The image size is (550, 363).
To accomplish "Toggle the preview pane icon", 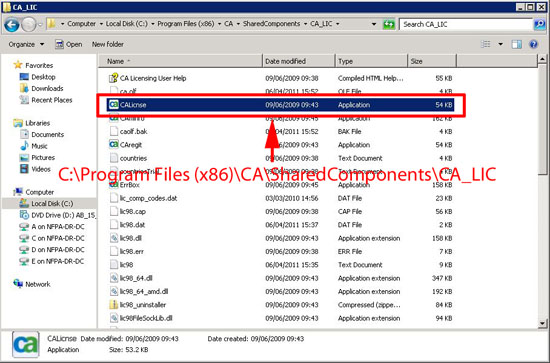I will click(x=516, y=44).
